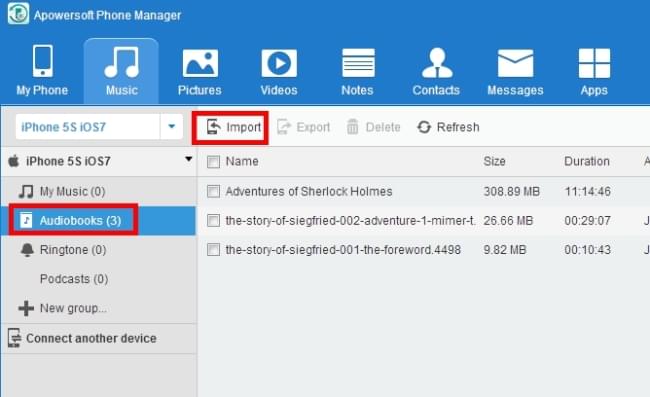Open the Messages envelope icon
650x397 pixels.
click(515, 63)
